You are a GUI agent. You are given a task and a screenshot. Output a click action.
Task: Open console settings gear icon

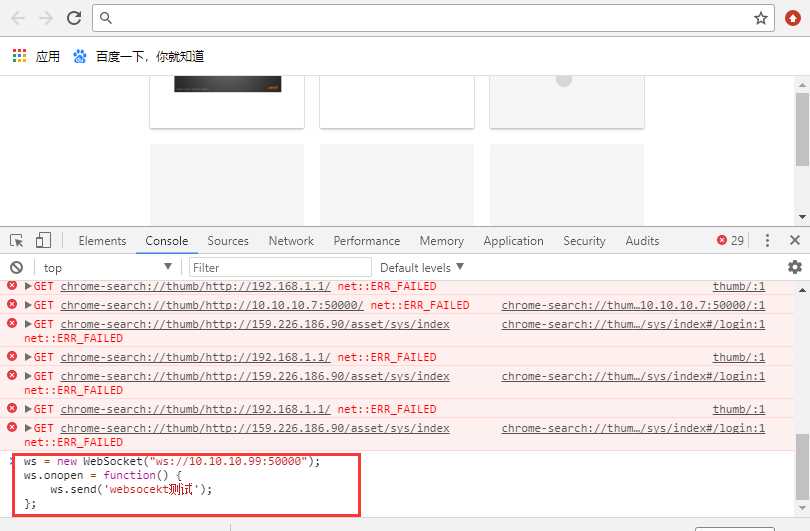click(x=795, y=267)
